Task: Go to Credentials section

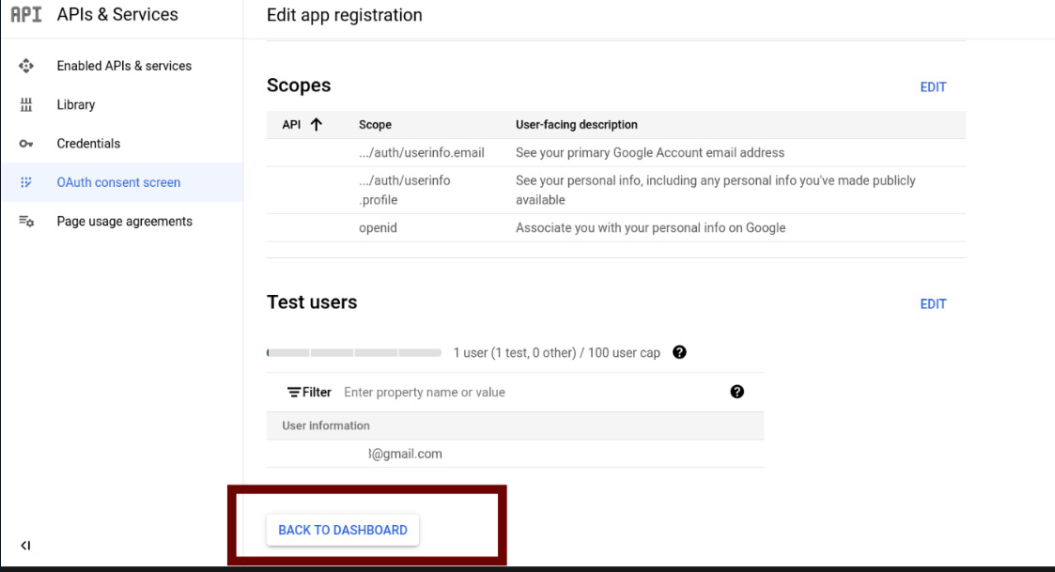Action: 88,144
